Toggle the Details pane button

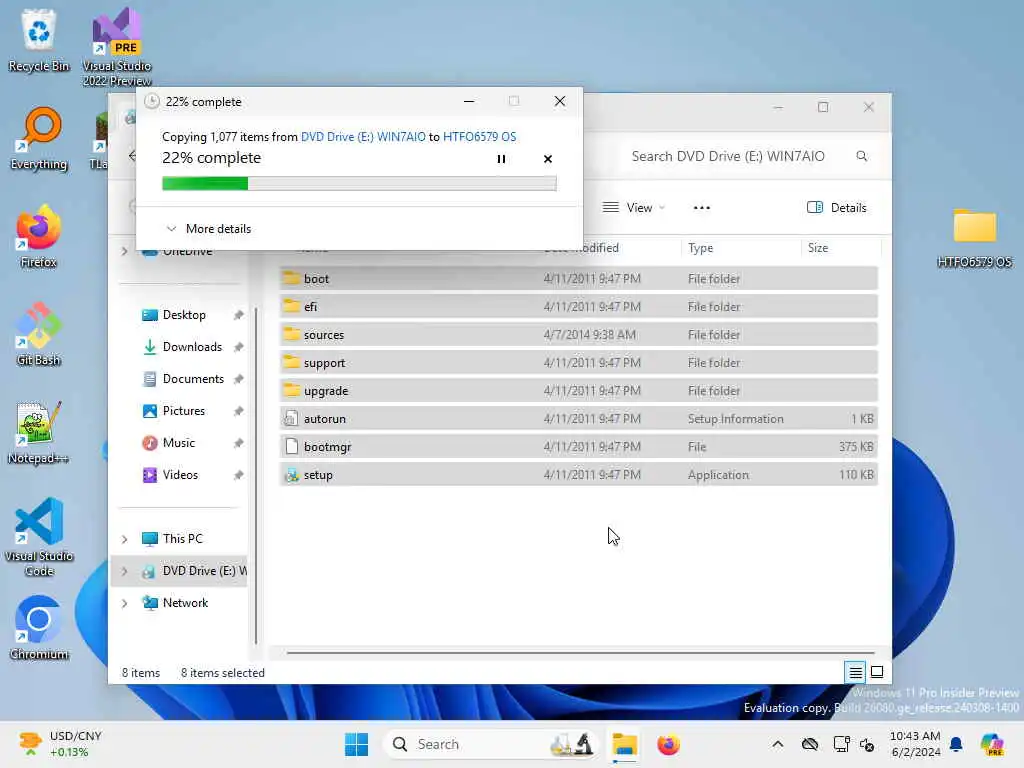(837, 208)
